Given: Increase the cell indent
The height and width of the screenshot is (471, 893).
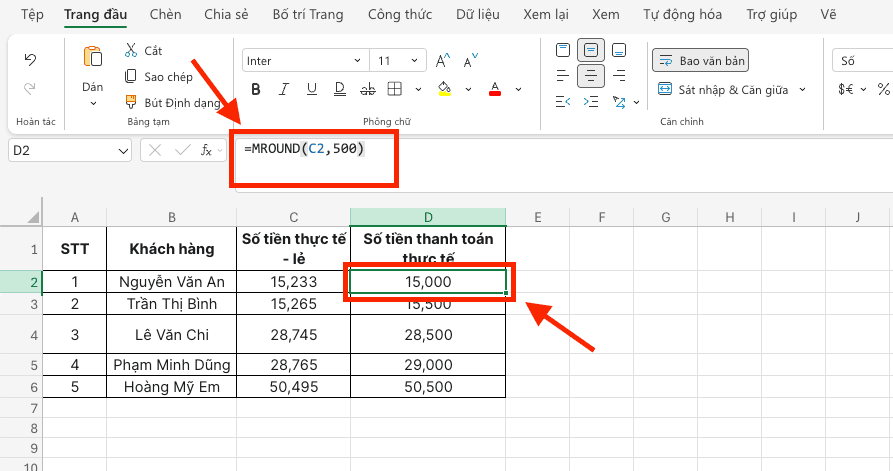Looking at the screenshot, I should [591, 102].
